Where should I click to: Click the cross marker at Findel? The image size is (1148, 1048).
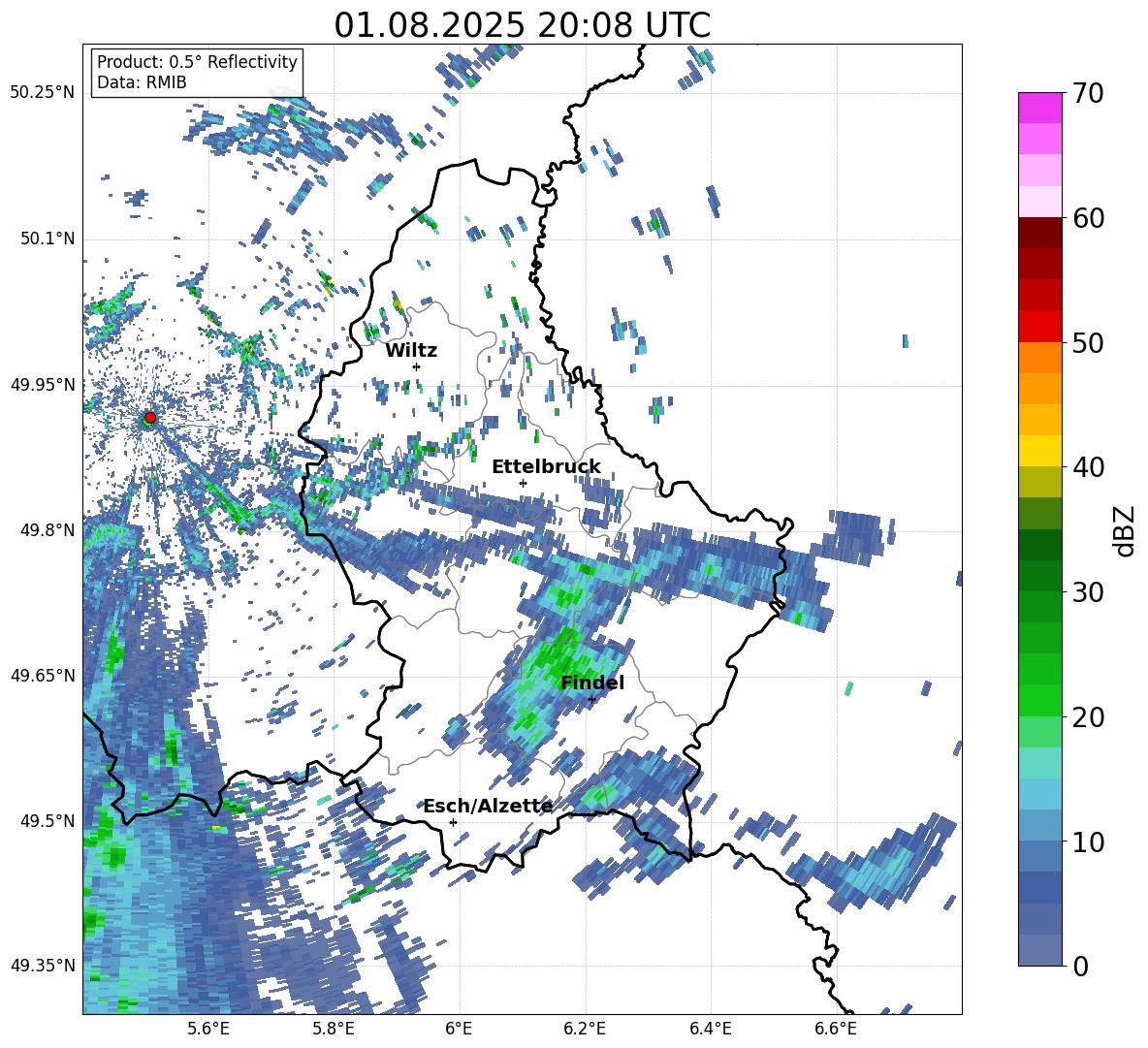(591, 700)
